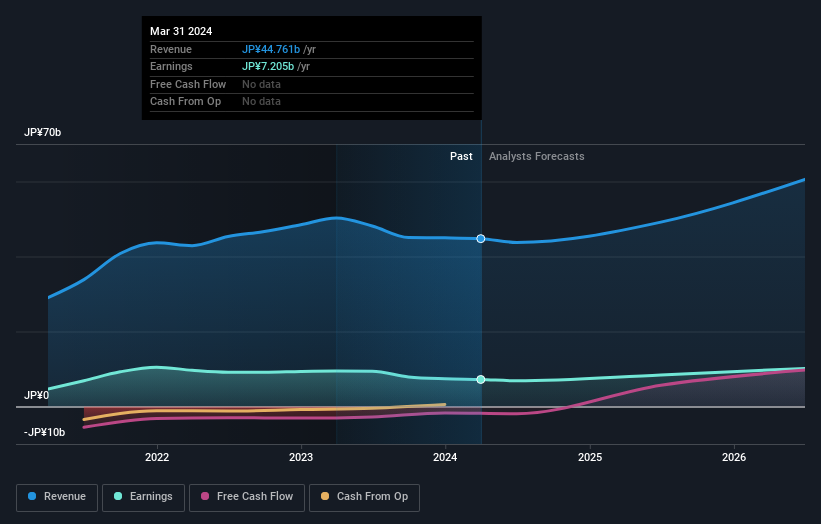Viewport: 821px width, 524px height.
Task: Click the -JP¥10b y-axis label
Action: pyautogui.click(x=45, y=432)
